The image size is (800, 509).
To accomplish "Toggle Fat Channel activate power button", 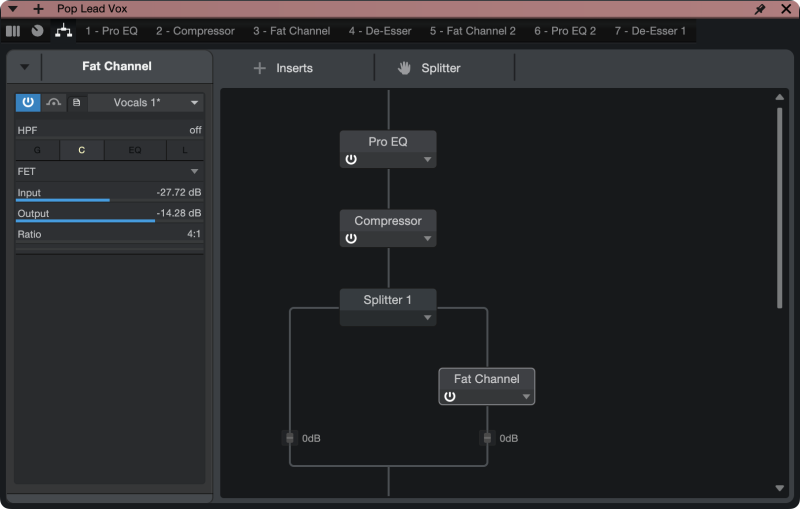I will 28,103.
